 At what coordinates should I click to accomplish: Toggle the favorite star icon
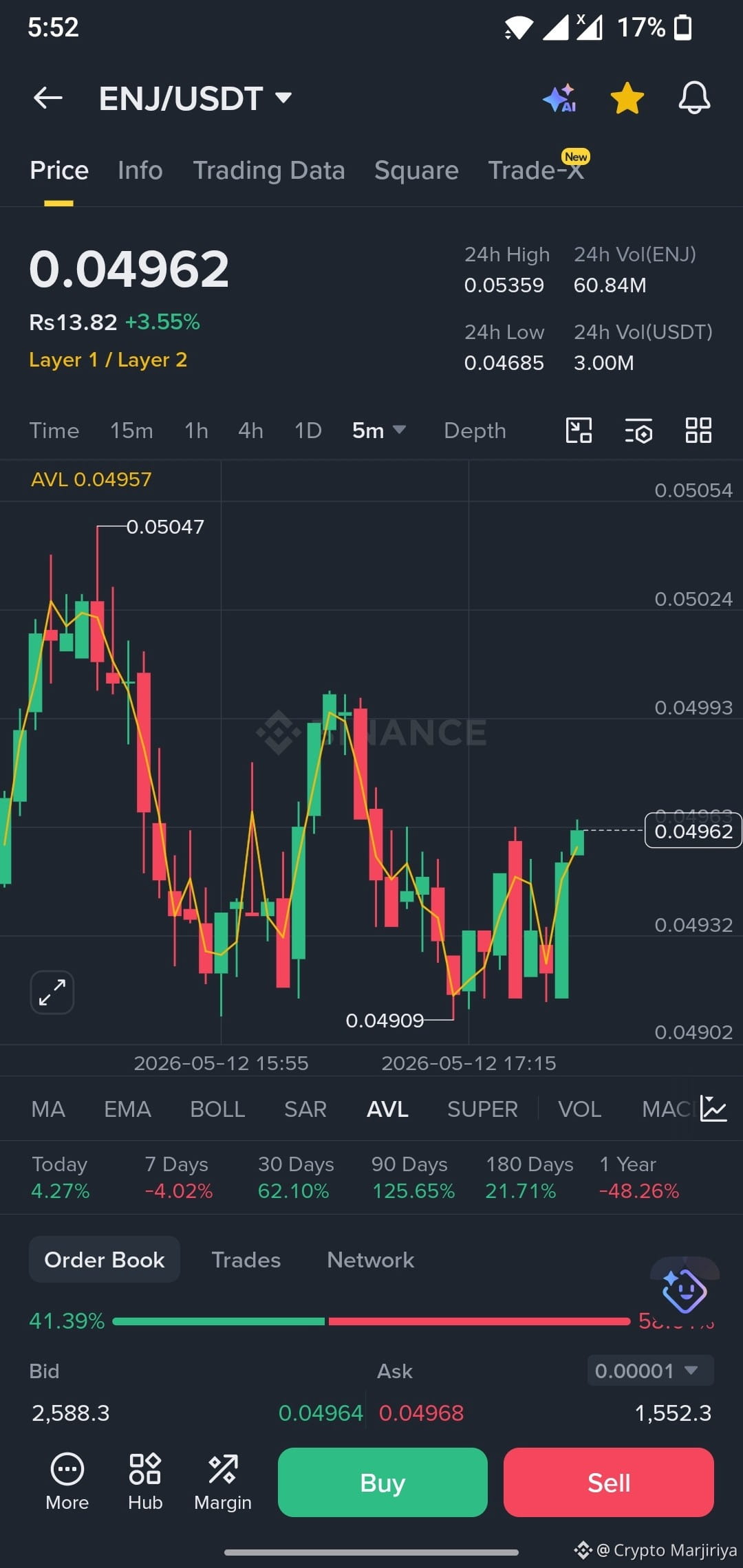(x=627, y=98)
